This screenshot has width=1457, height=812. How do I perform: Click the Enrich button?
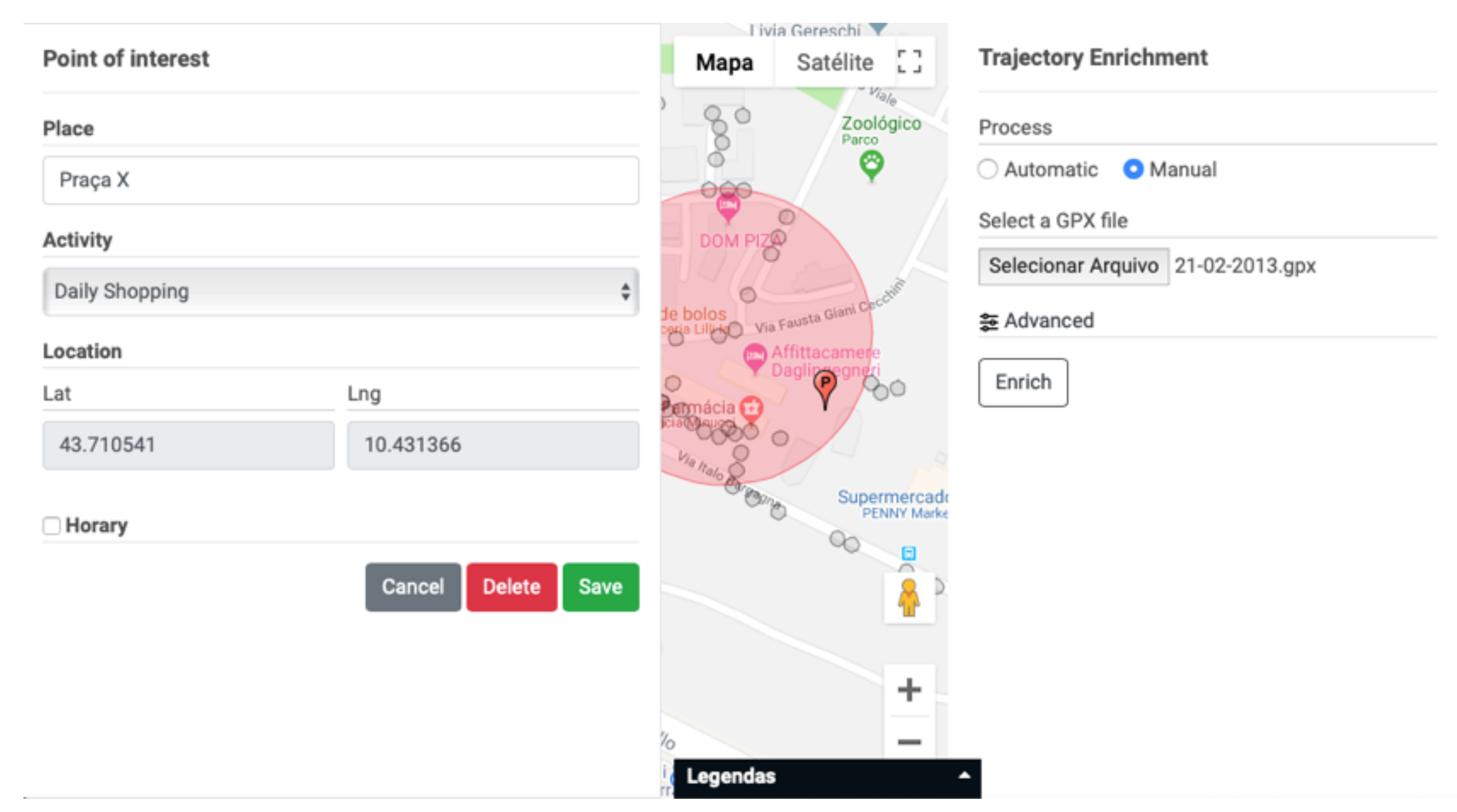(x=1023, y=382)
